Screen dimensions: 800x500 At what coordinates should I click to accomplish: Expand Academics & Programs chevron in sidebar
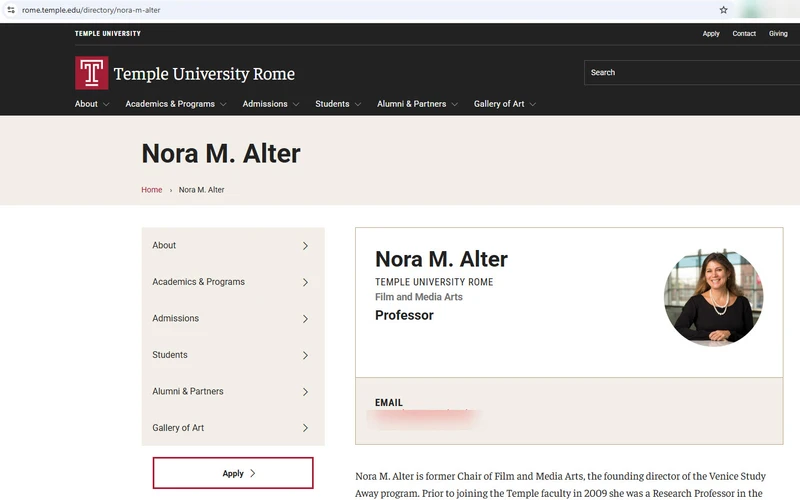[305, 283]
